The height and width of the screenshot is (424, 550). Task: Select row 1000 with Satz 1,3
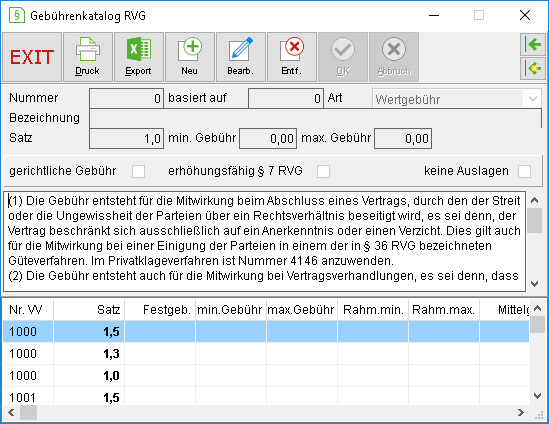266,354
